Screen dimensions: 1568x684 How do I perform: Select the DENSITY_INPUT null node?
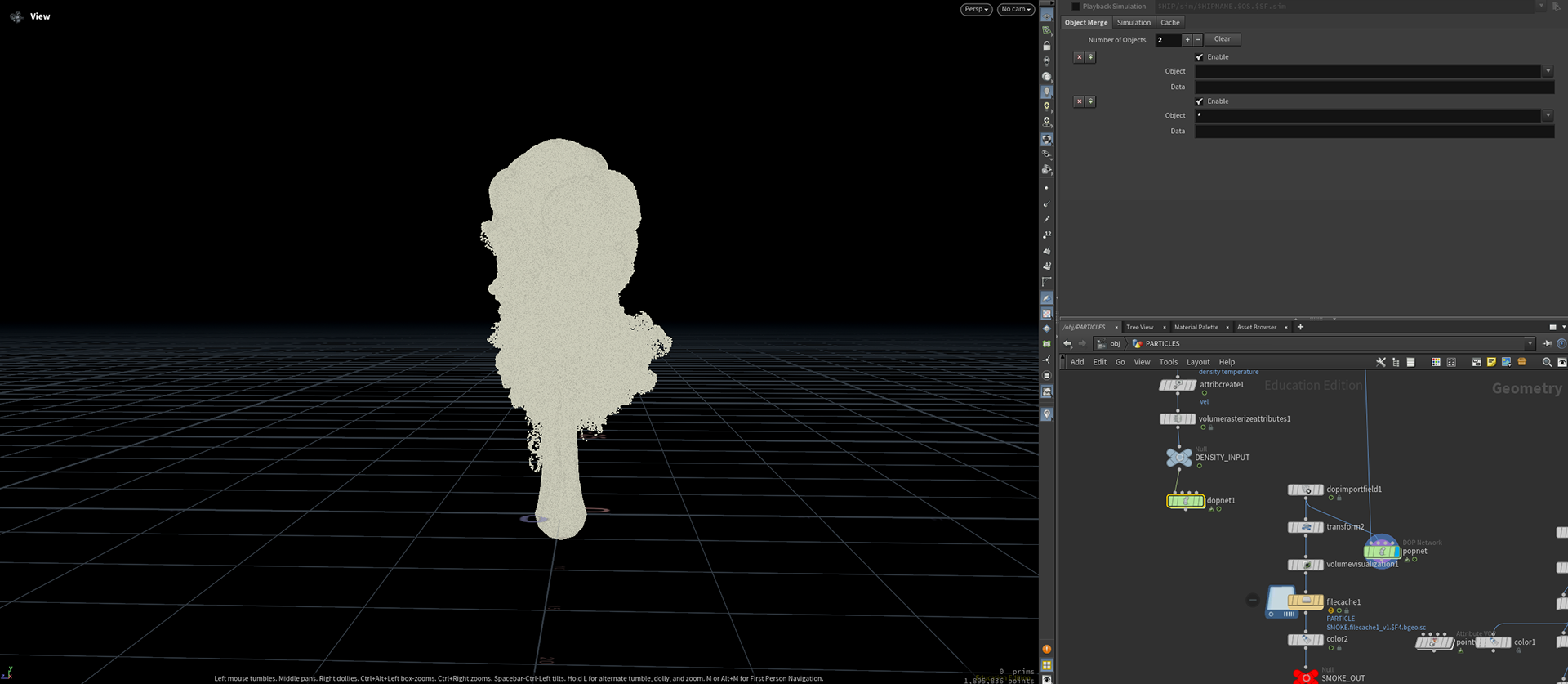[x=1178, y=458]
